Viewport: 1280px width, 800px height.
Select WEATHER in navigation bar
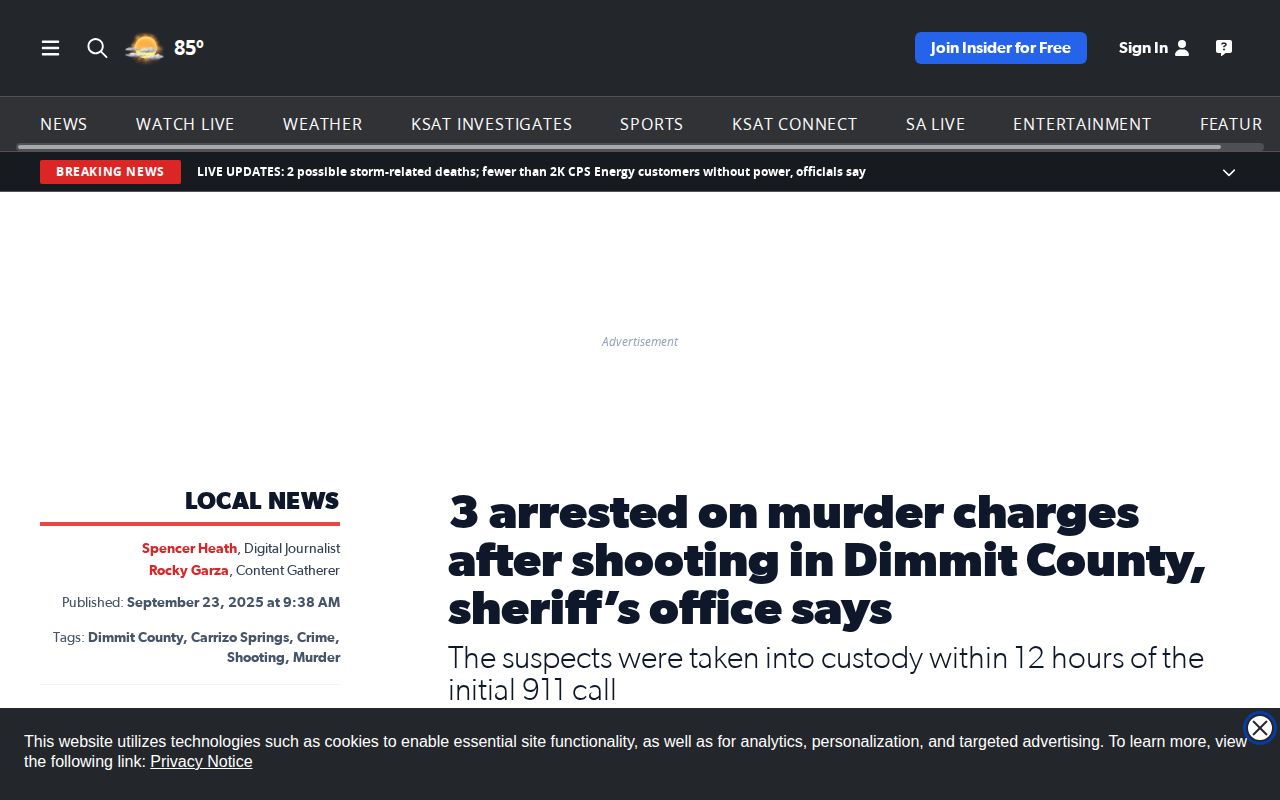(323, 124)
